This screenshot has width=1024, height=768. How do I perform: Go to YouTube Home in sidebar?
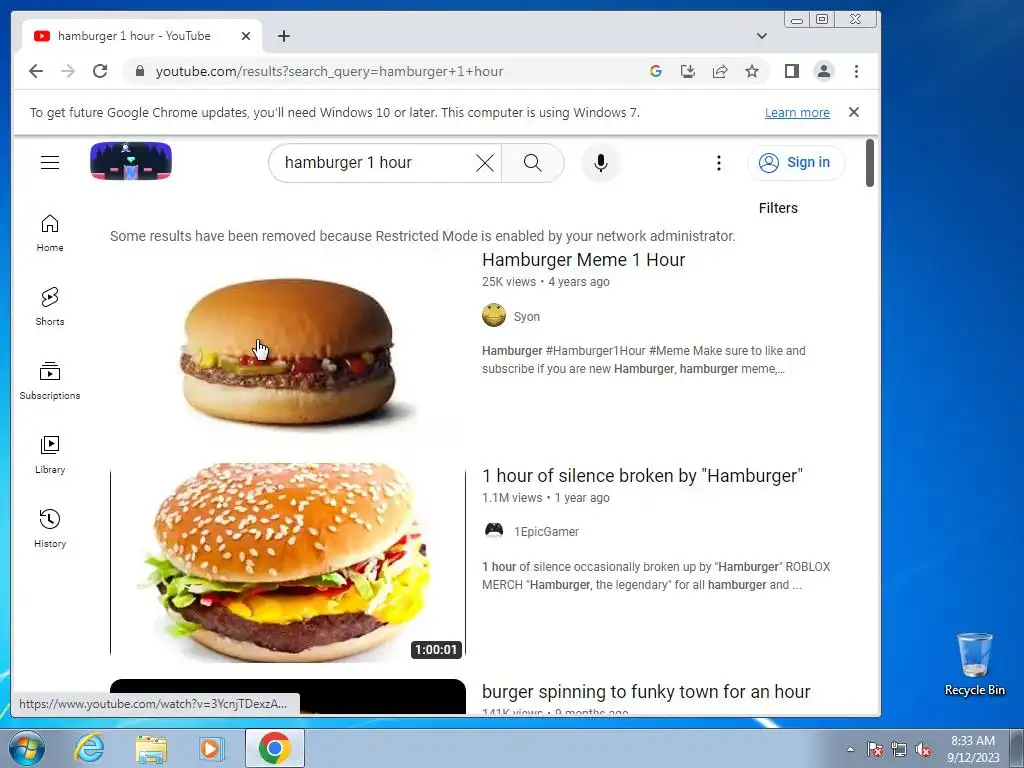(50, 233)
